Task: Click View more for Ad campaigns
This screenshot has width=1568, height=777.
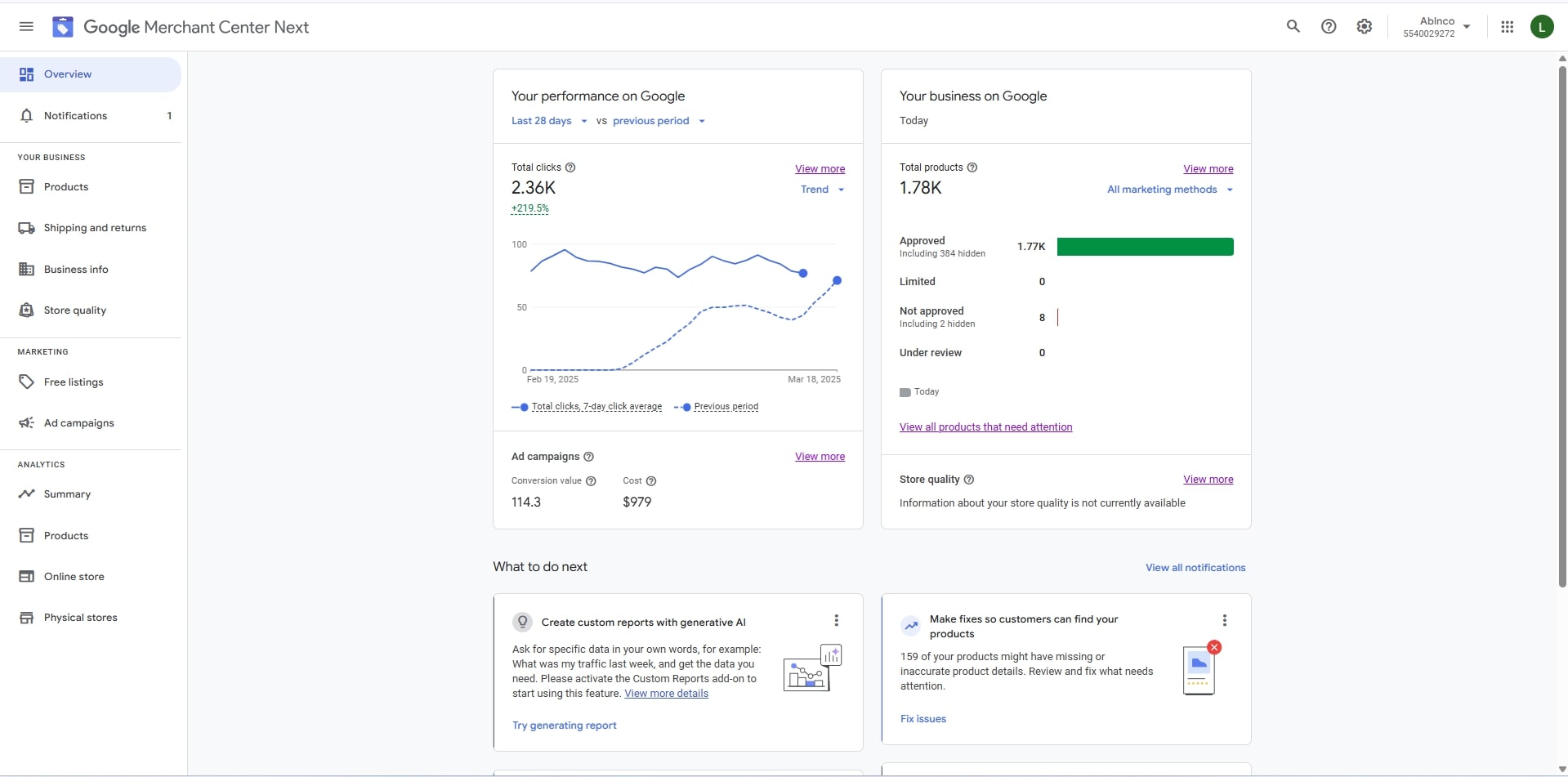Action: [820, 457]
